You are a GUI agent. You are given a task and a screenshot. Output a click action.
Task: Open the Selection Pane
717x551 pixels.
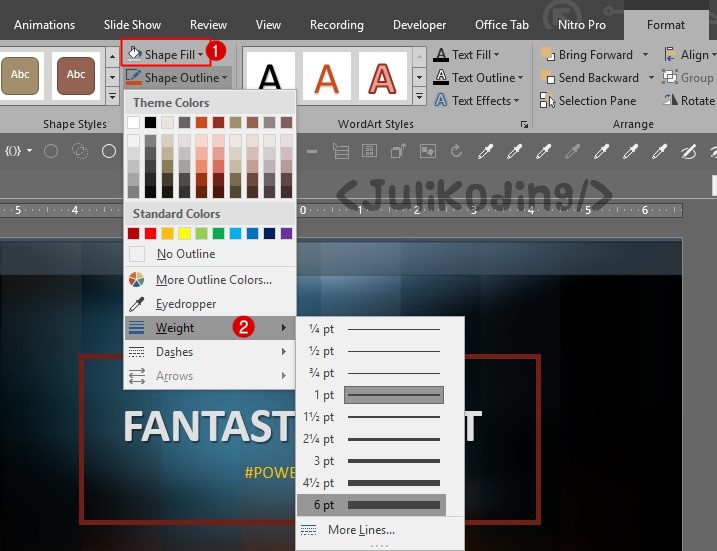click(589, 101)
